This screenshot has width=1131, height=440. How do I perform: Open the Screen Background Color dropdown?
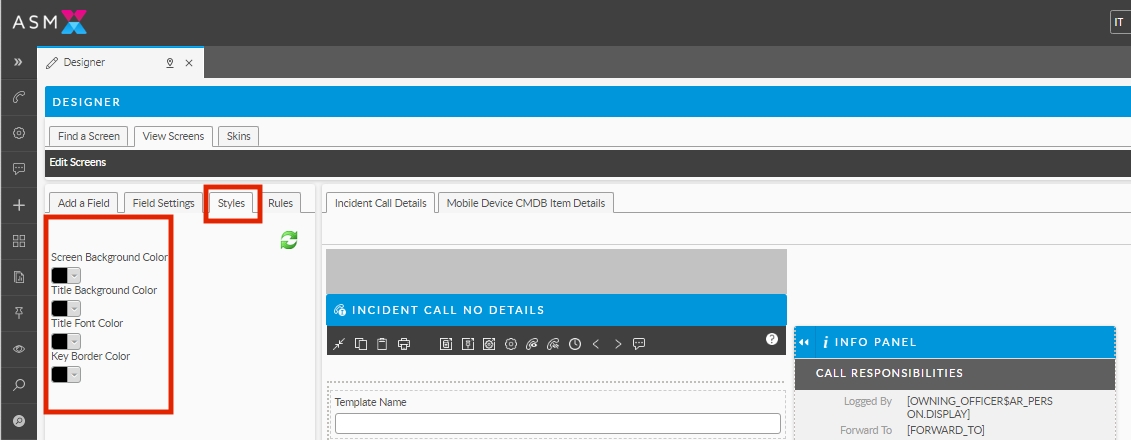click(74, 275)
